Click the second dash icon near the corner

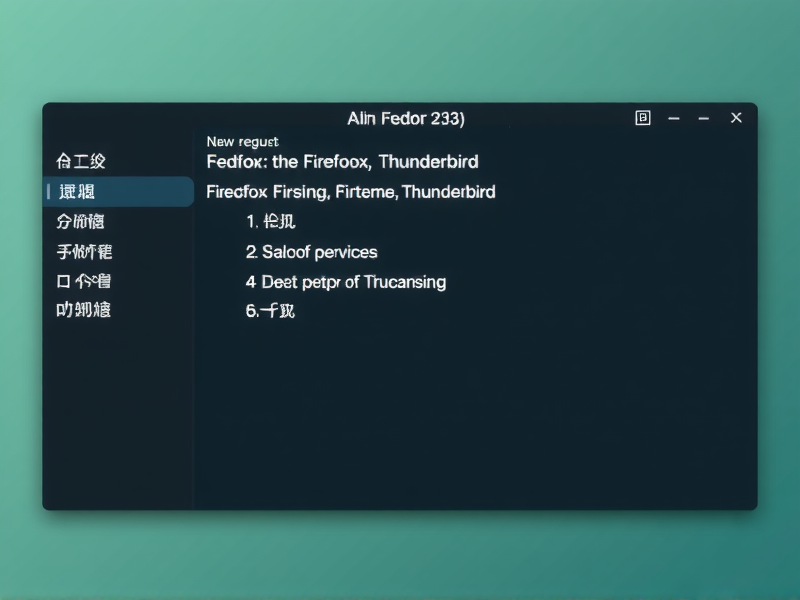point(703,118)
